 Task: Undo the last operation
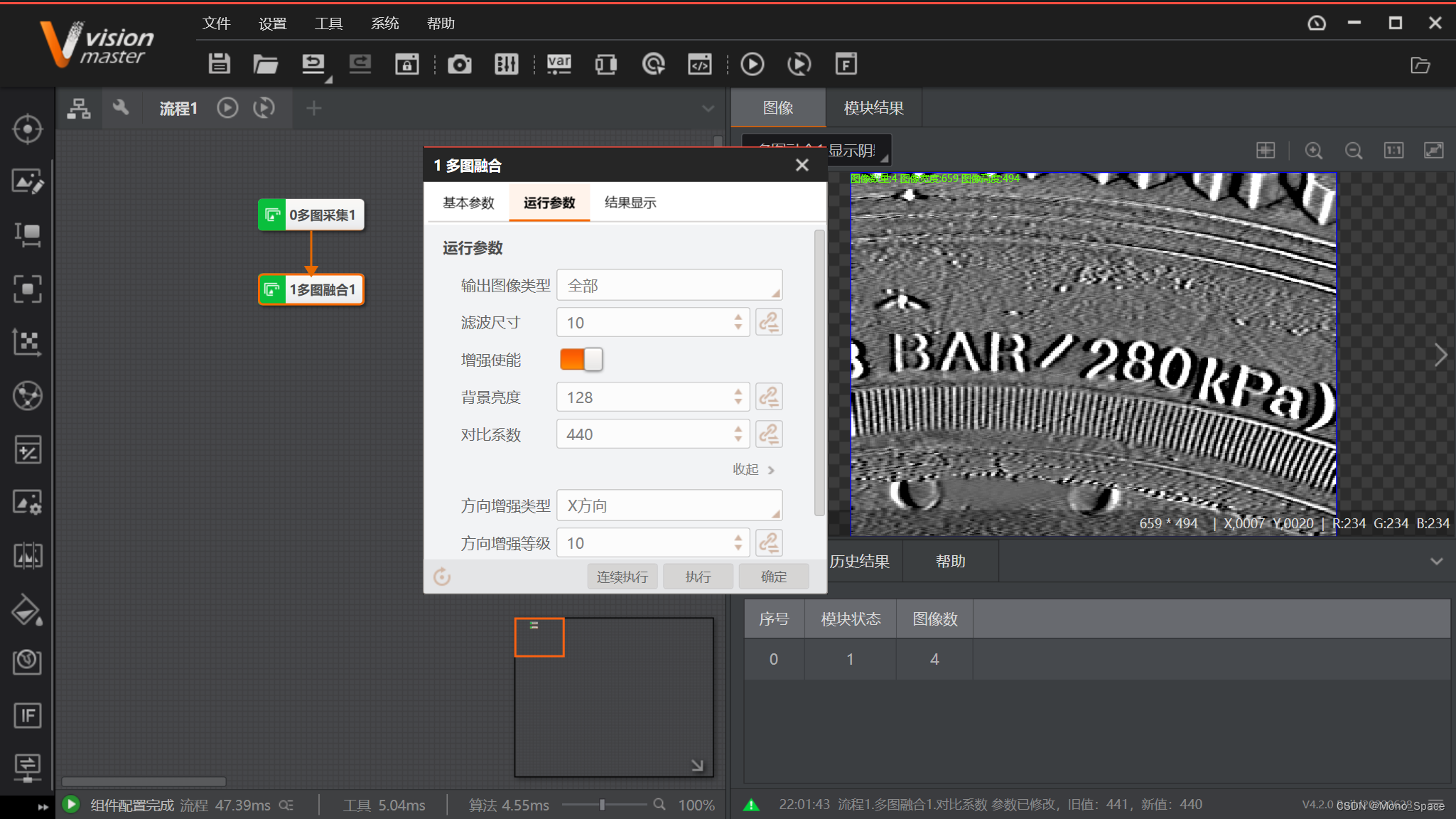pyautogui.click(x=313, y=64)
